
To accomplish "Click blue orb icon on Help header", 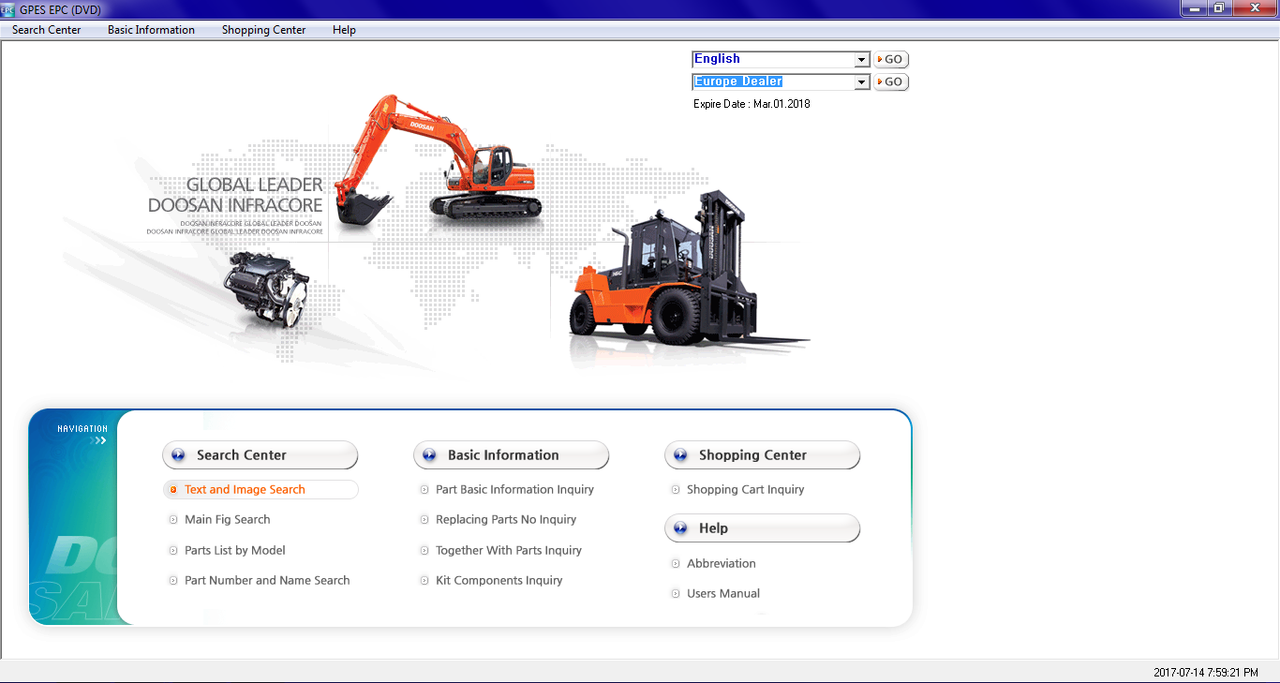I will point(681,528).
